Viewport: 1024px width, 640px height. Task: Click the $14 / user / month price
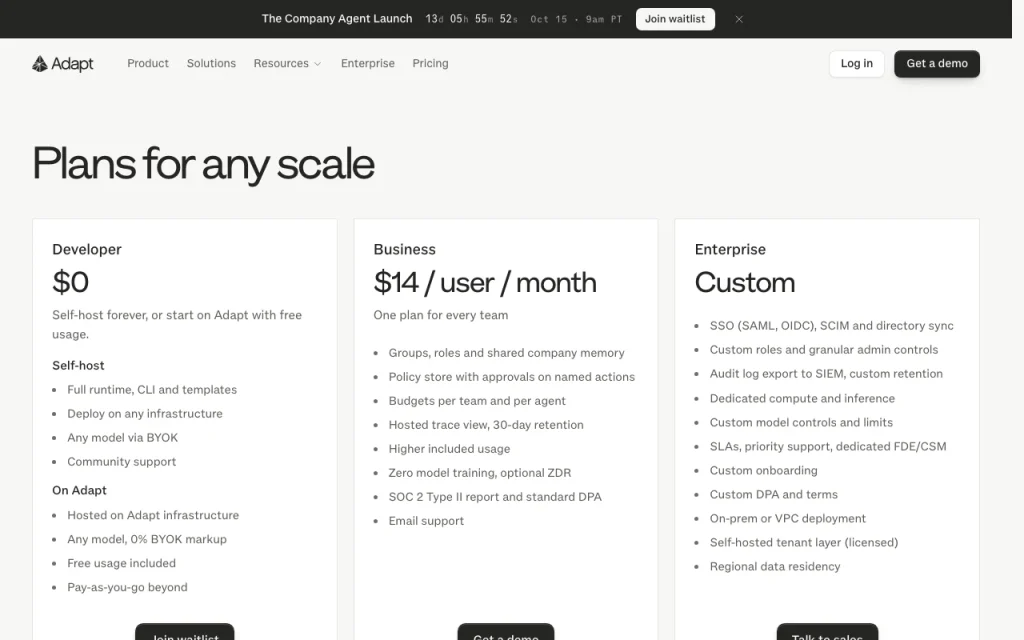click(x=485, y=283)
